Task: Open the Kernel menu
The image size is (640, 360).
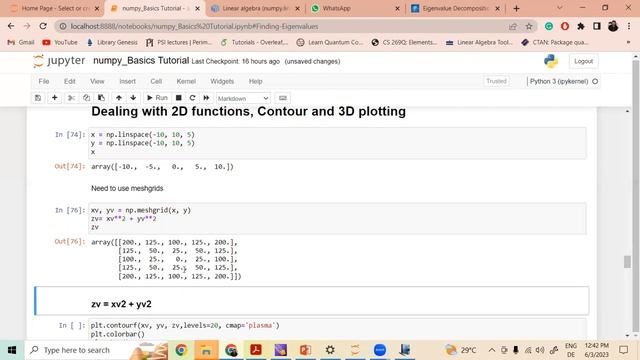Action: click(x=186, y=81)
